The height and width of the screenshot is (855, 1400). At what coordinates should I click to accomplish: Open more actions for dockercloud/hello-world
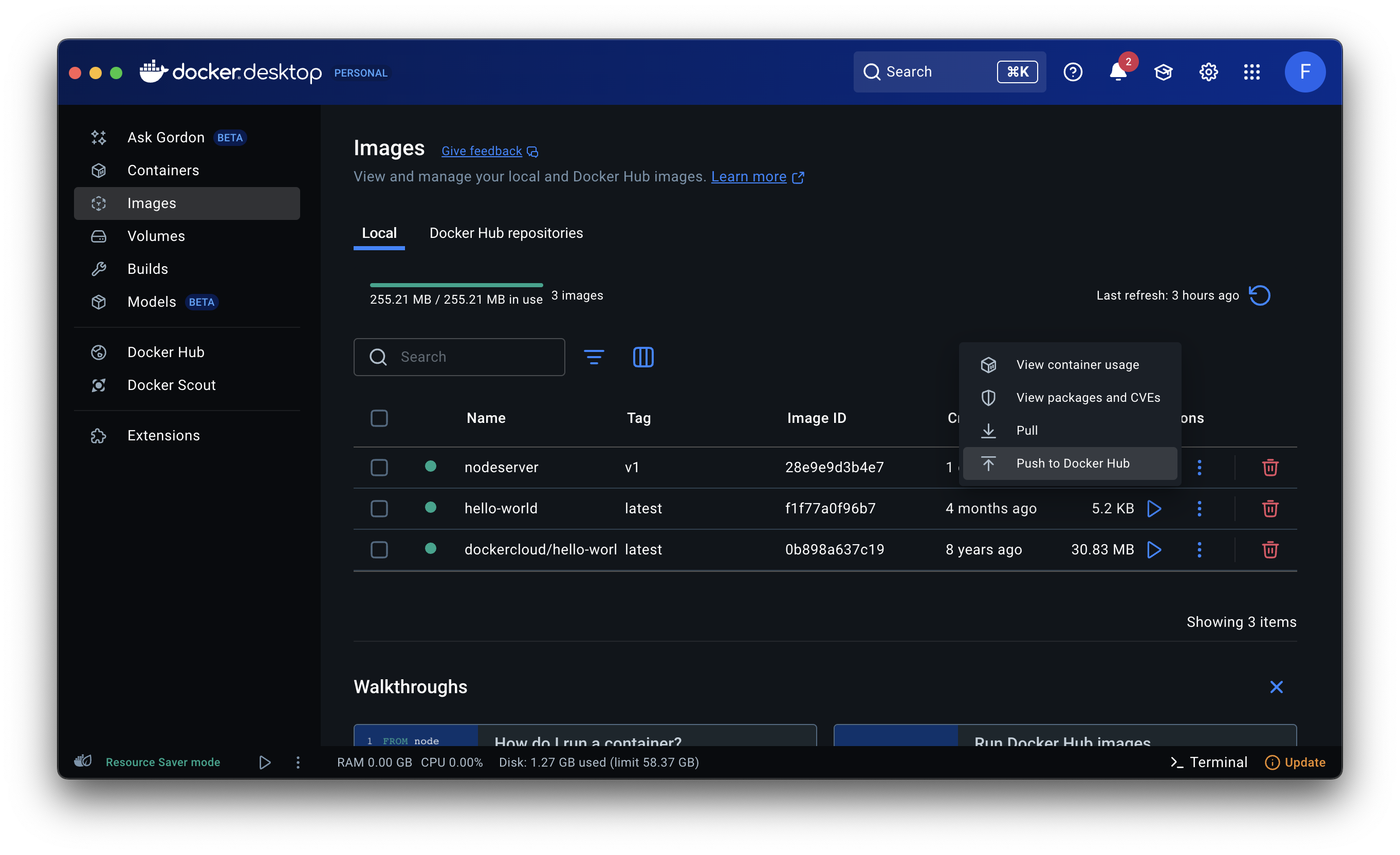click(1200, 550)
